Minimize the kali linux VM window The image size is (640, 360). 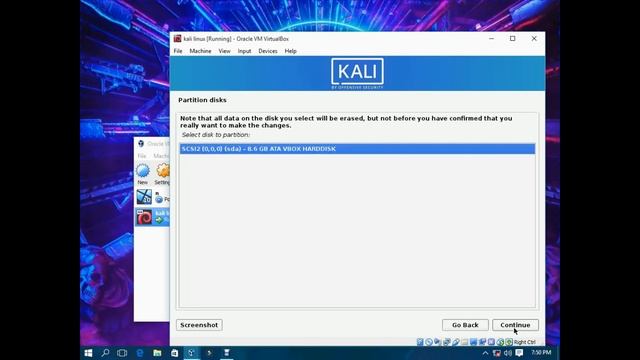click(x=491, y=39)
